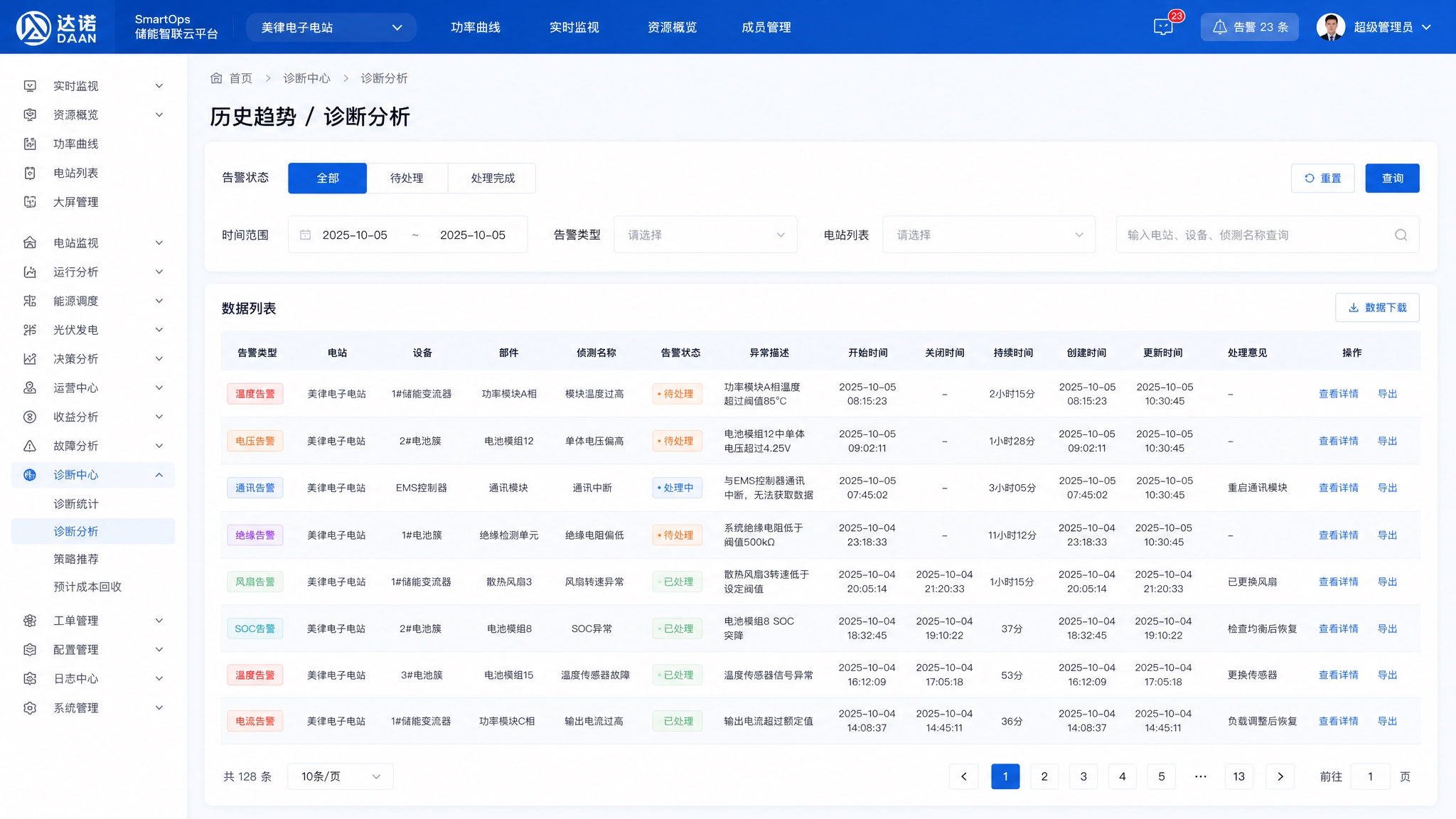The width and height of the screenshot is (1456, 819).
Task: Click the 运营中心 sidebar icon
Action: click(30, 388)
